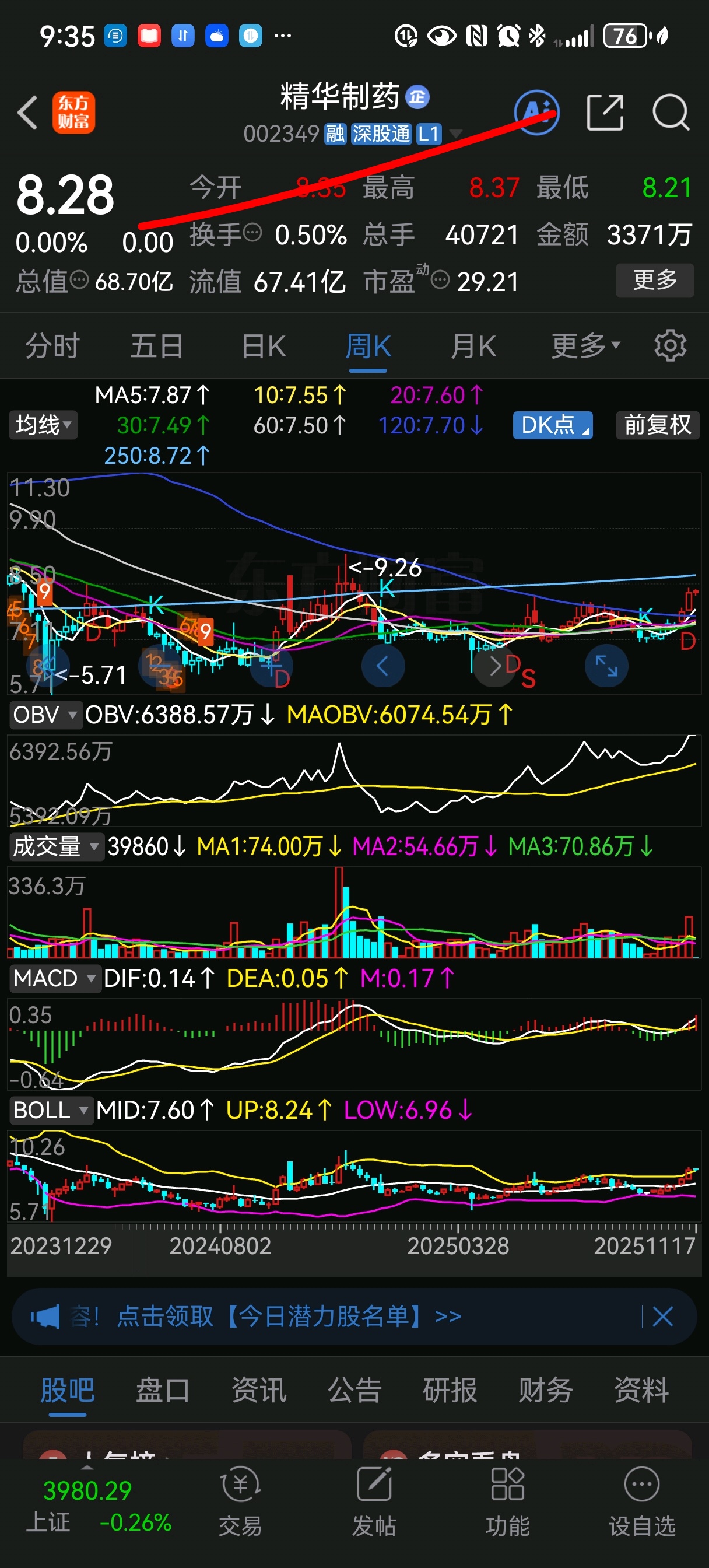Tap the 融 margin badge
Image resolution: width=709 pixels, height=1568 pixels.
coord(335,134)
